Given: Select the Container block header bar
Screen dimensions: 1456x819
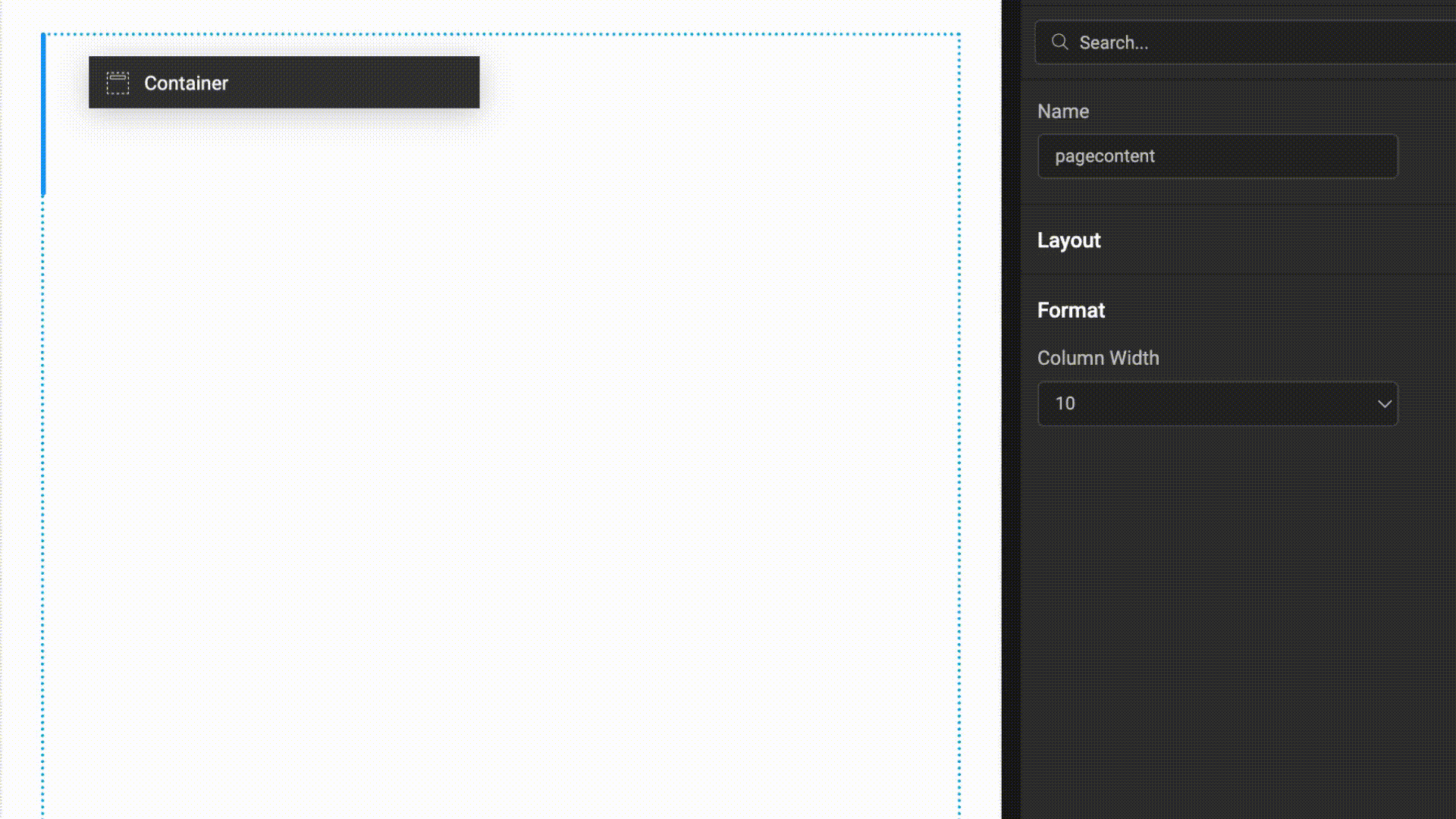Looking at the screenshot, I should coord(283,83).
